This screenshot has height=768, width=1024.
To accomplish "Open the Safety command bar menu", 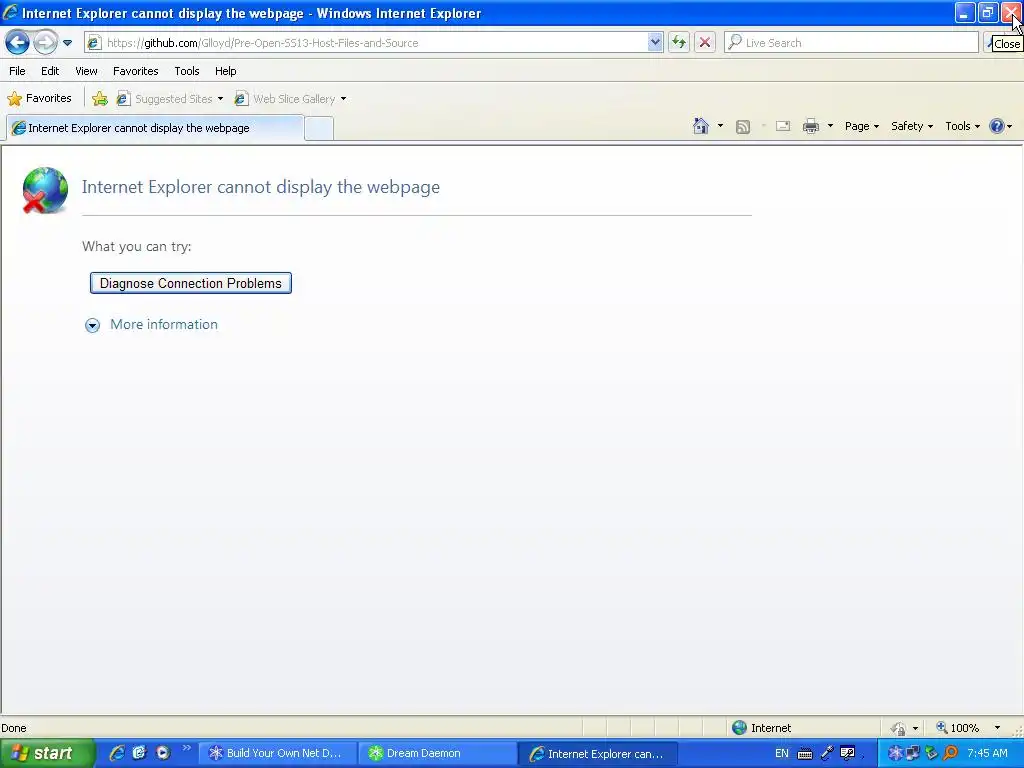I will tap(912, 126).
